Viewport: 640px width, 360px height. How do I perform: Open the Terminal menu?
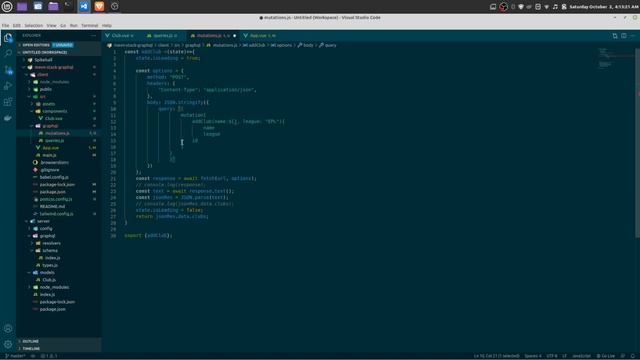89,25
